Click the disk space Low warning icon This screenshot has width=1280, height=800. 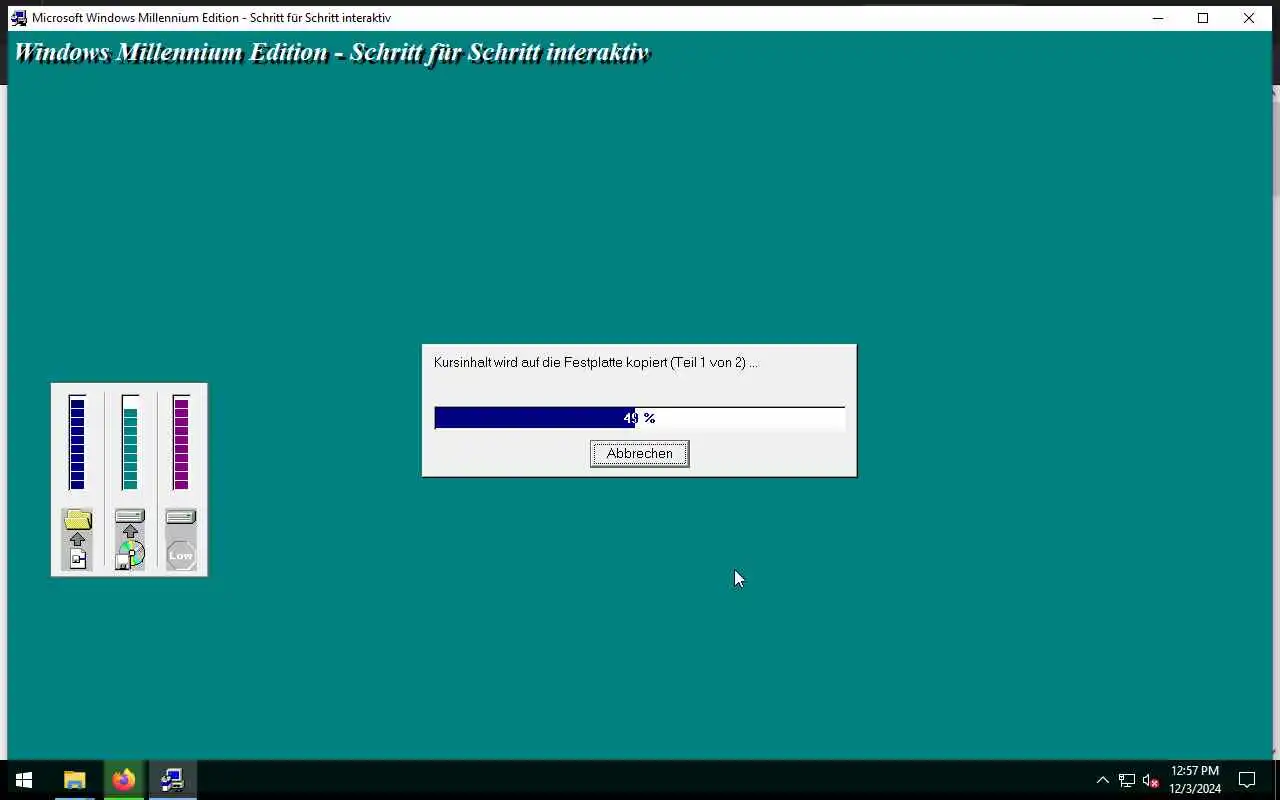pyautogui.click(x=181, y=539)
